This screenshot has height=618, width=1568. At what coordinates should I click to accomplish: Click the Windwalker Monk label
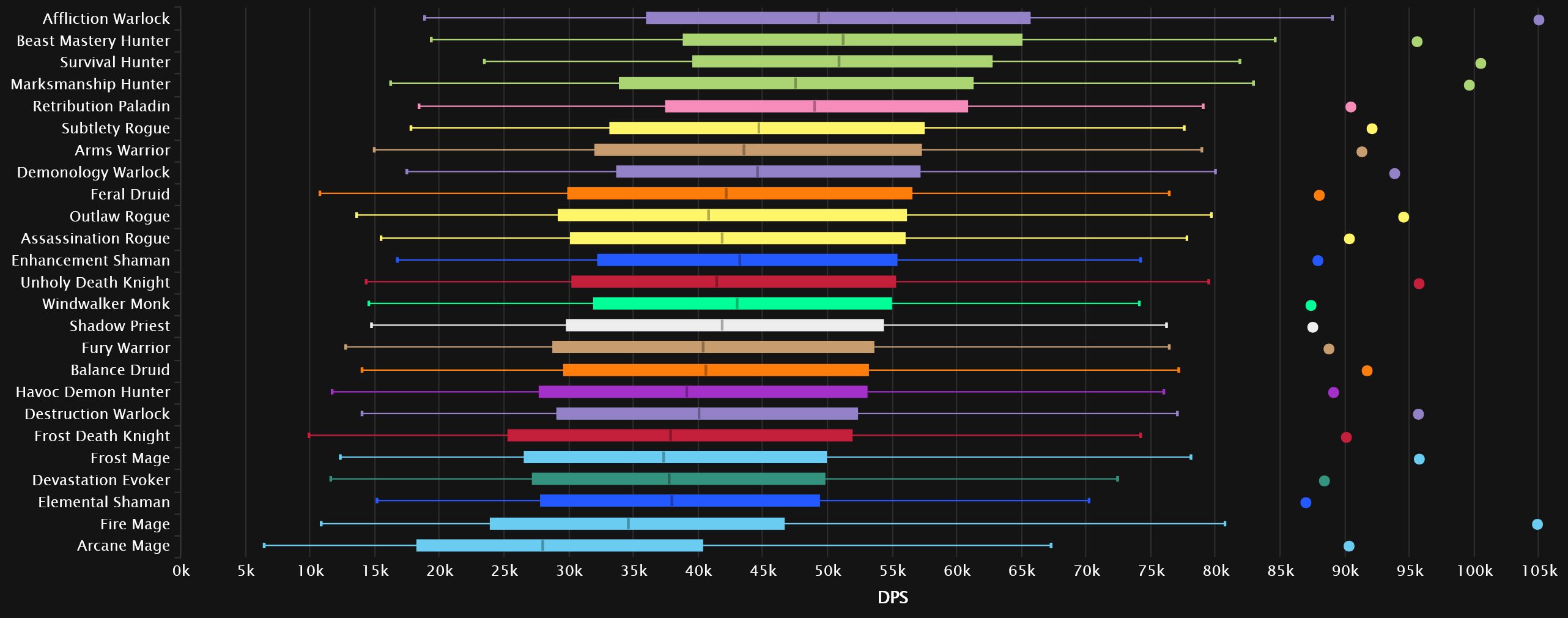pos(106,304)
